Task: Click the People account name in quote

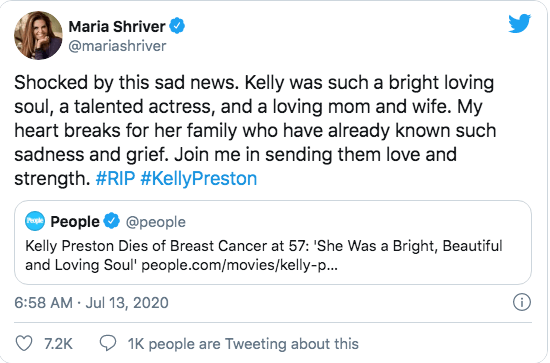Action: 75,222
